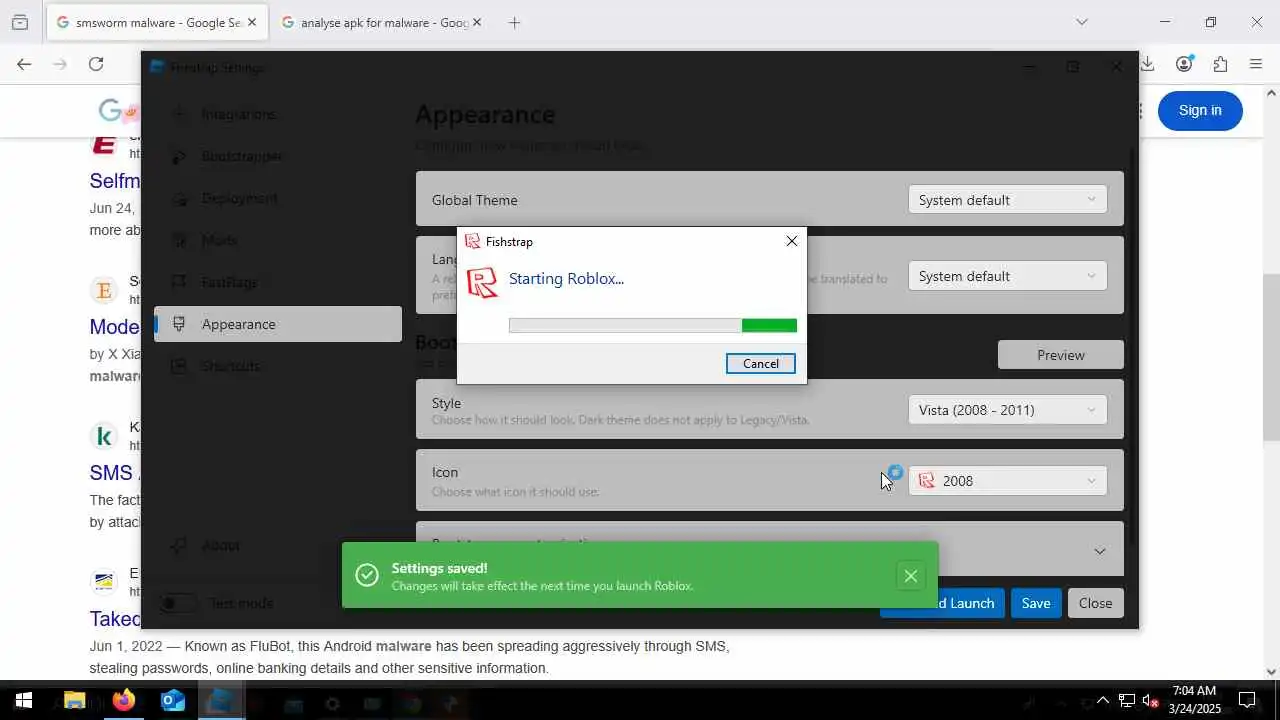
Task: Save the Fishstrap settings
Action: click(x=1035, y=603)
